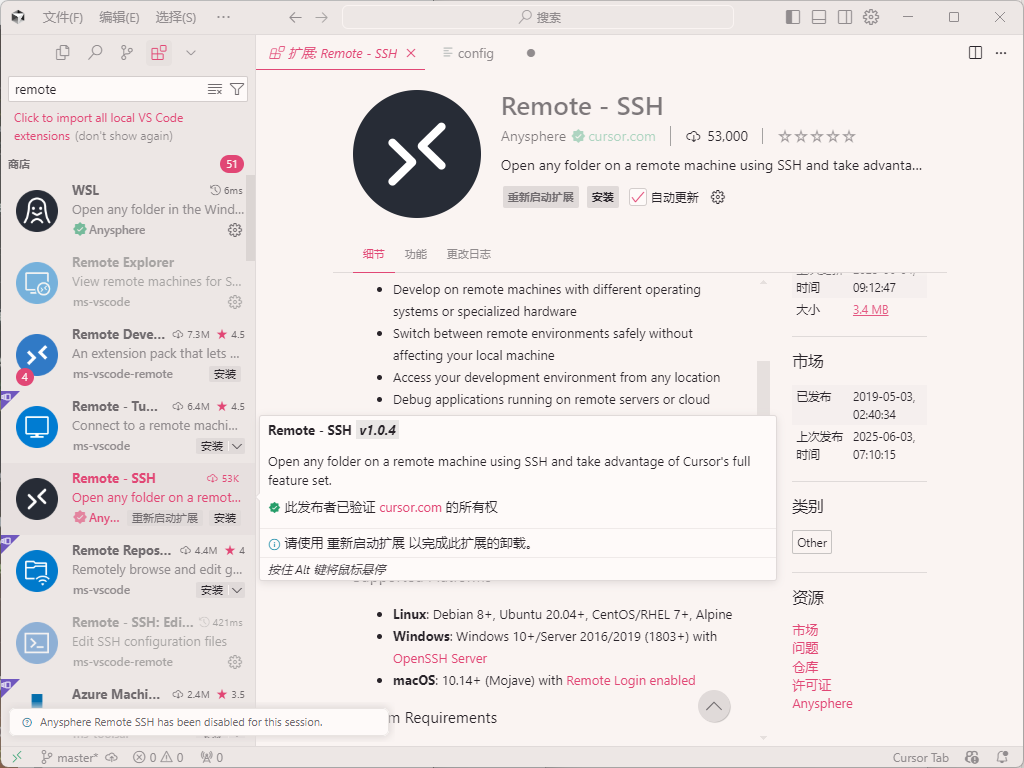Click to import all local VS Code extensions
The height and width of the screenshot is (768, 1024).
[x=99, y=127]
